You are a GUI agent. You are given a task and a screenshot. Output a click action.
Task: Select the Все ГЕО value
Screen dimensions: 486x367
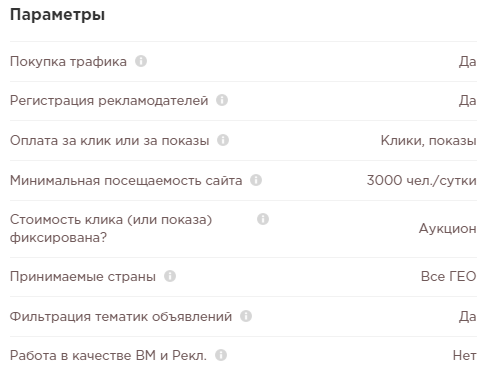[448, 276]
